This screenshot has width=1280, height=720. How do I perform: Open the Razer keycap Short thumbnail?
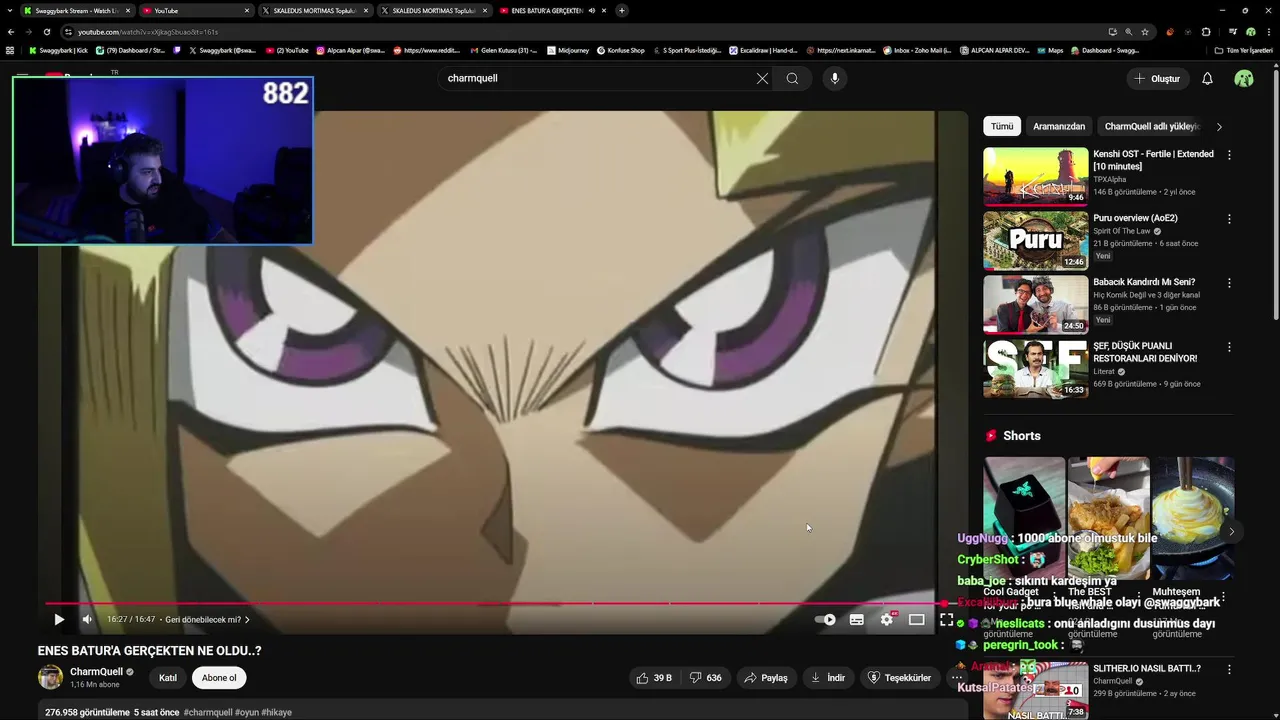point(1024,518)
